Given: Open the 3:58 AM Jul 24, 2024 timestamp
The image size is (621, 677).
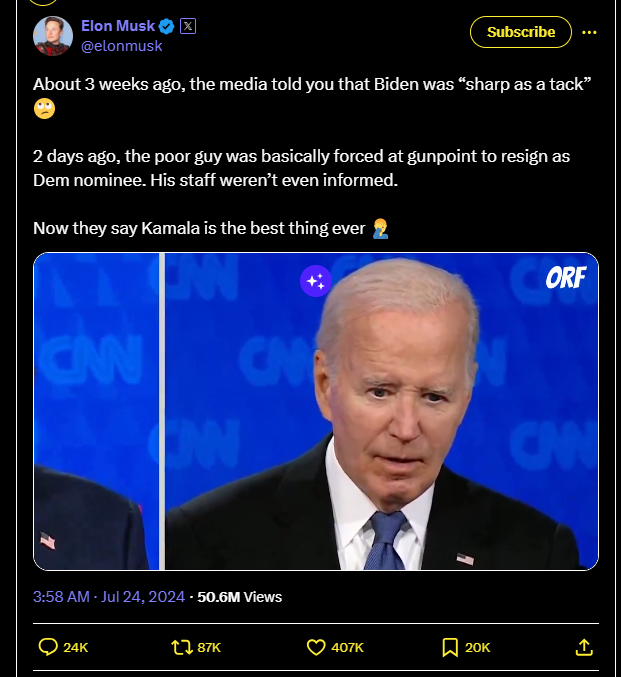Looking at the screenshot, I should (109, 597).
